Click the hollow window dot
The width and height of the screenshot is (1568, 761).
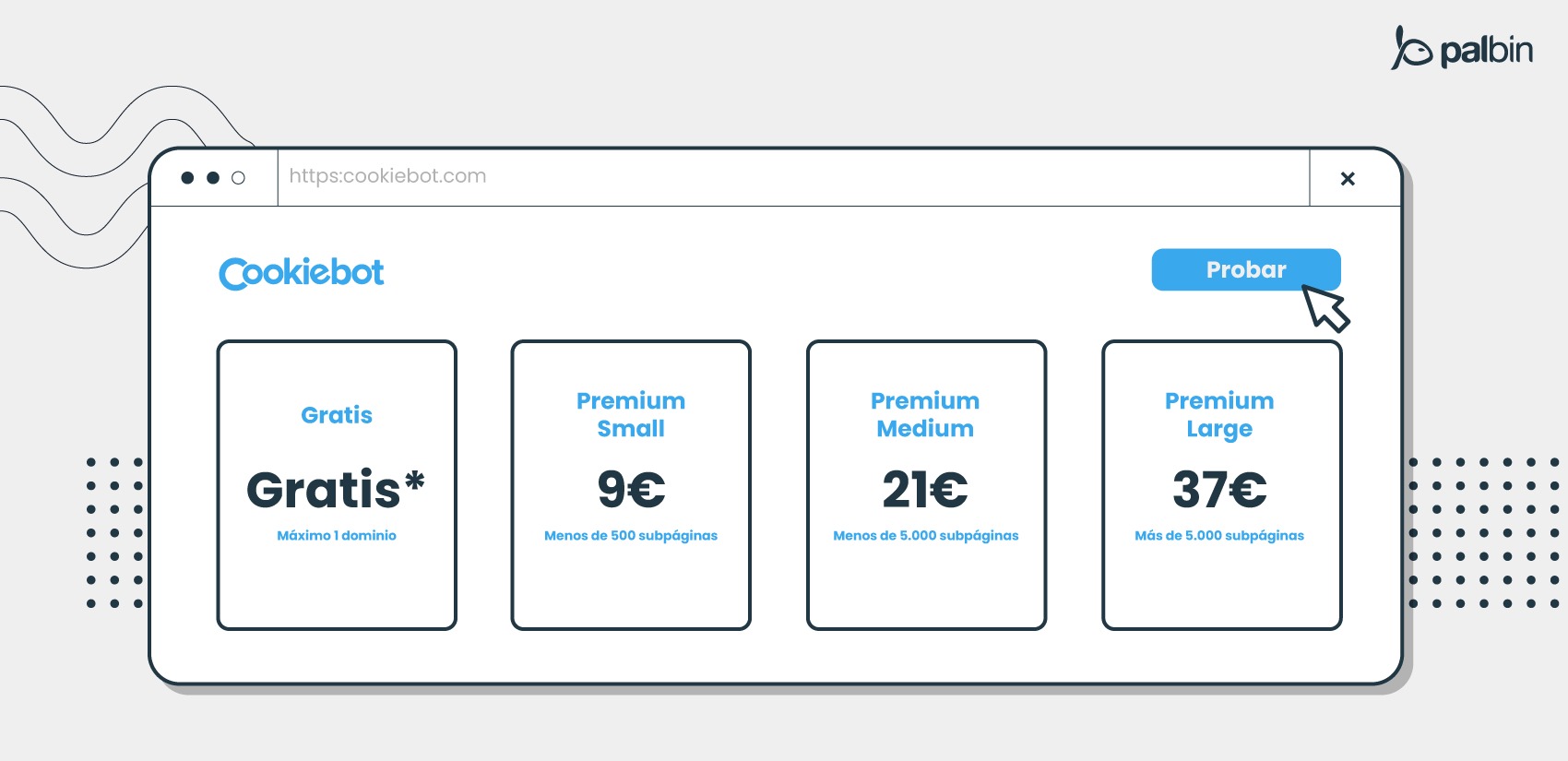238,178
